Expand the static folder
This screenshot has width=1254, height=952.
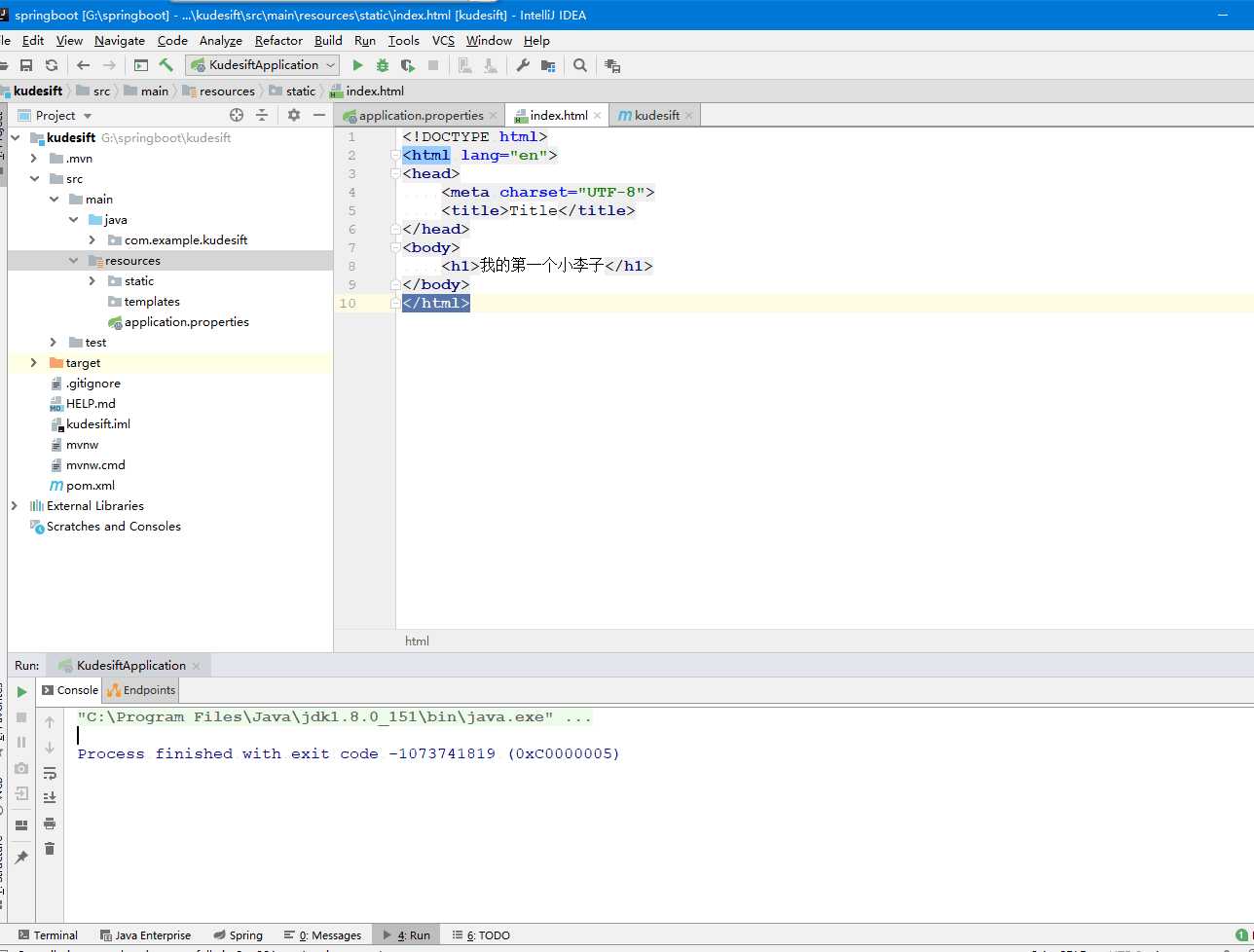tap(92, 280)
